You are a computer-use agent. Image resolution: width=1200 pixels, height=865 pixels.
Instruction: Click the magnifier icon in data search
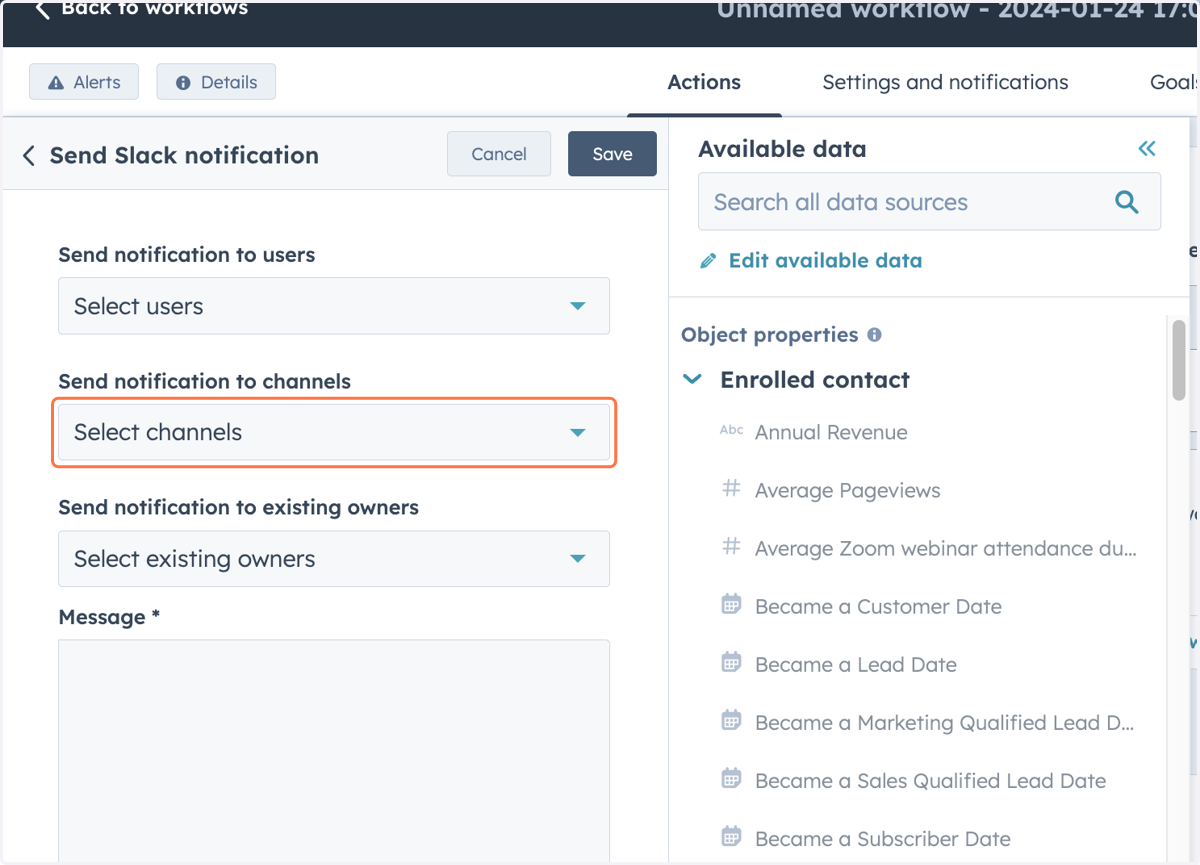click(1127, 202)
